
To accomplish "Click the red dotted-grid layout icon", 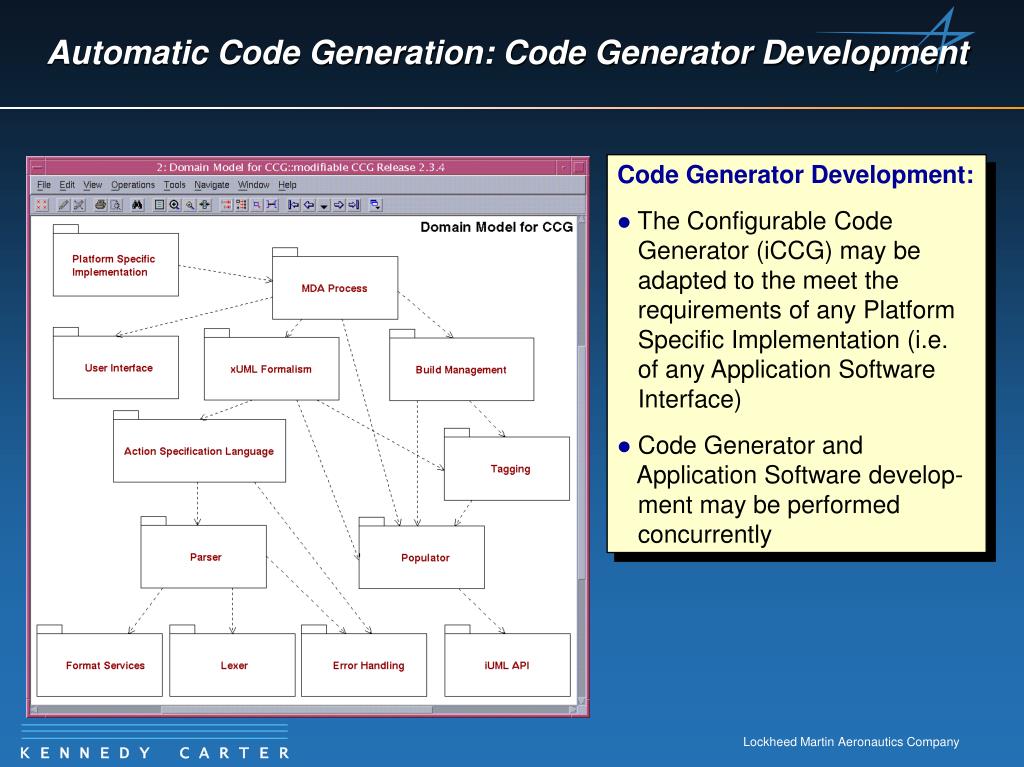I will pyautogui.click(x=242, y=204).
